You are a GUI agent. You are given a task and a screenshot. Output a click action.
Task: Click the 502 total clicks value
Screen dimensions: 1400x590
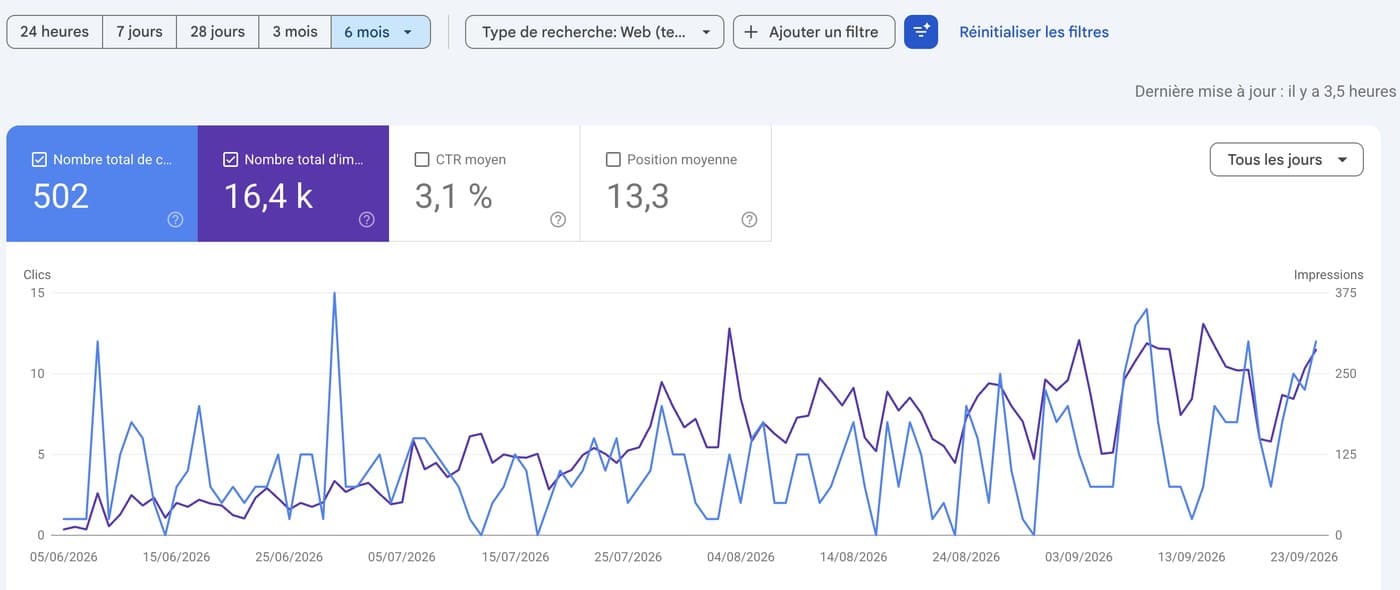point(61,196)
